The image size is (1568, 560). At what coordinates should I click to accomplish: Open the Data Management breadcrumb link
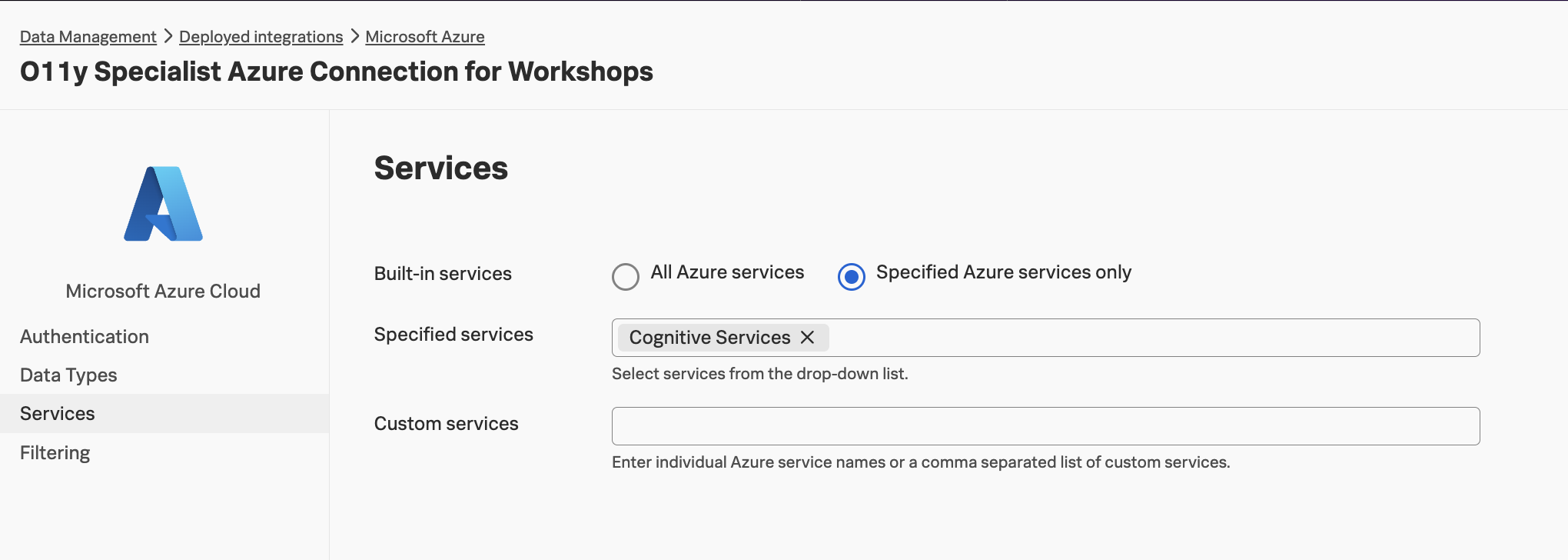(x=88, y=36)
